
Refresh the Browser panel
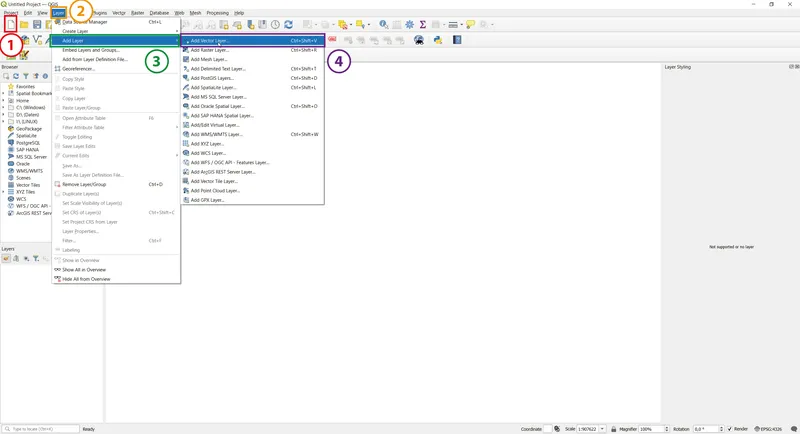16,76
